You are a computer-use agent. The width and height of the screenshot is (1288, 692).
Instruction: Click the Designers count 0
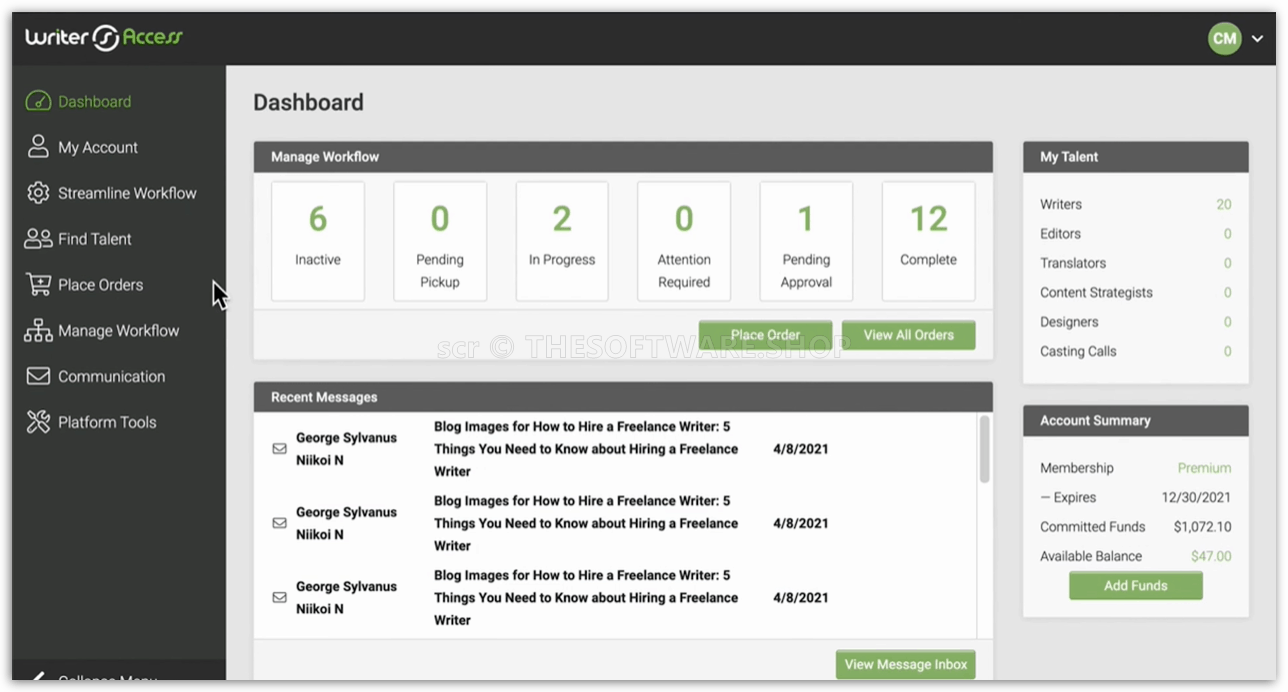point(1228,322)
